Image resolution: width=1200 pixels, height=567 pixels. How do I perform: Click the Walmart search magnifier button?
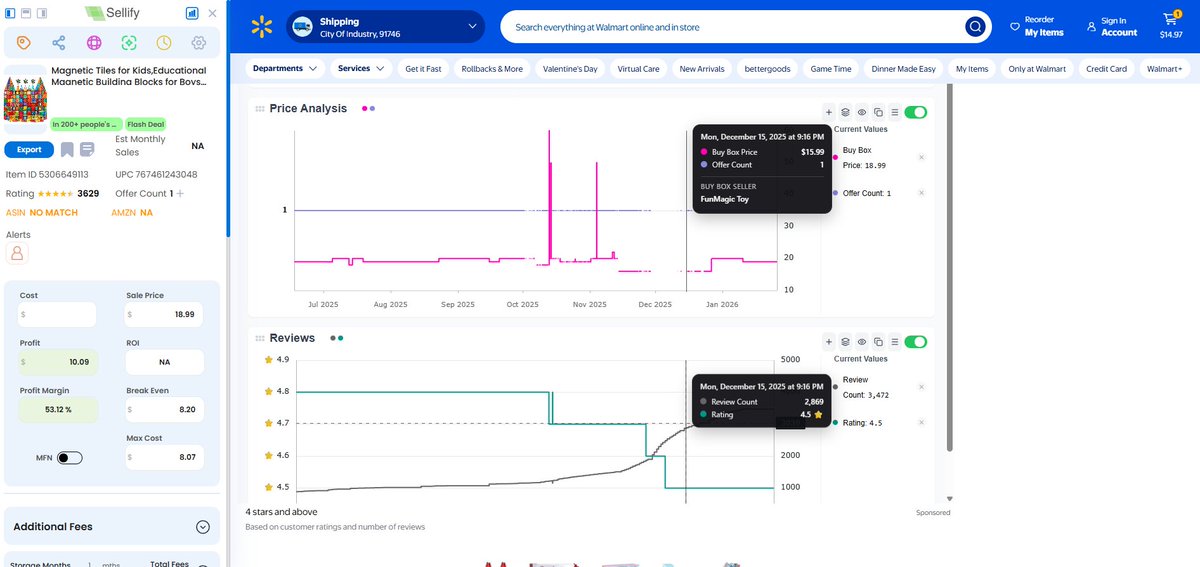975,27
